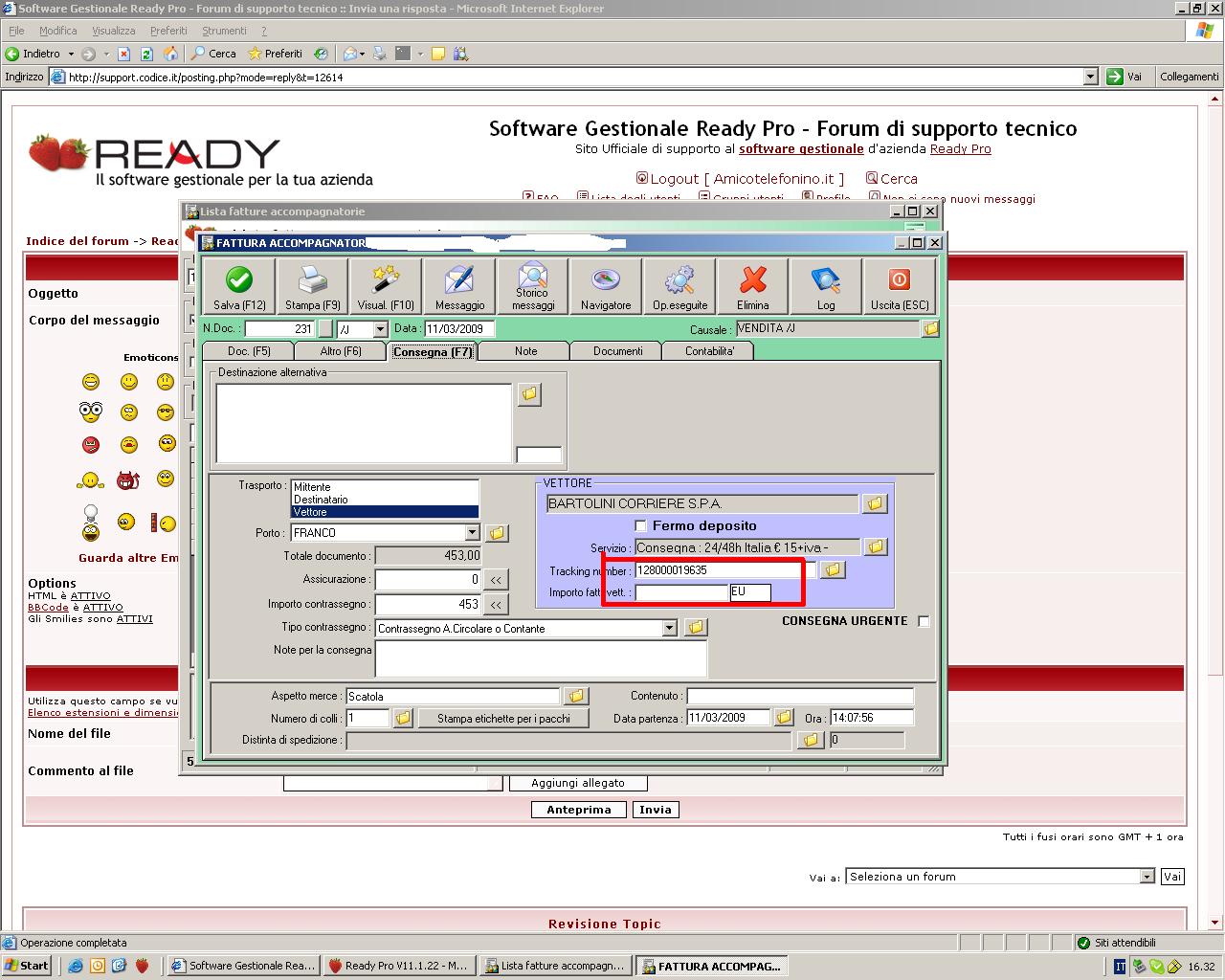Open the Destinazione alternativa folder lookup
The image size is (1225, 980).
click(x=529, y=394)
